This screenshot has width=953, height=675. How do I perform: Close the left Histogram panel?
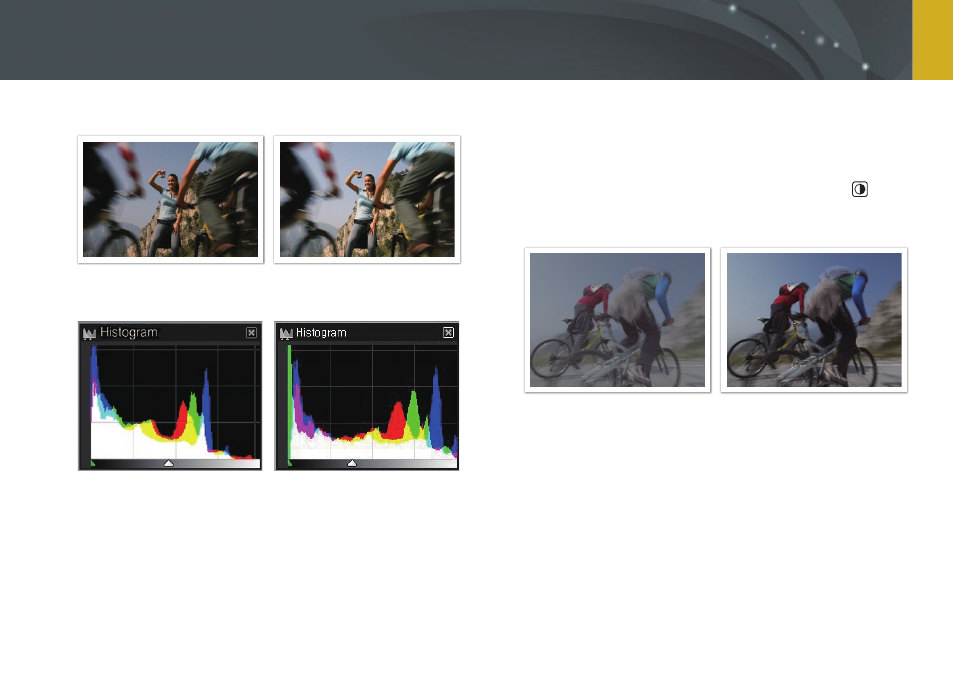pyautogui.click(x=251, y=332)
